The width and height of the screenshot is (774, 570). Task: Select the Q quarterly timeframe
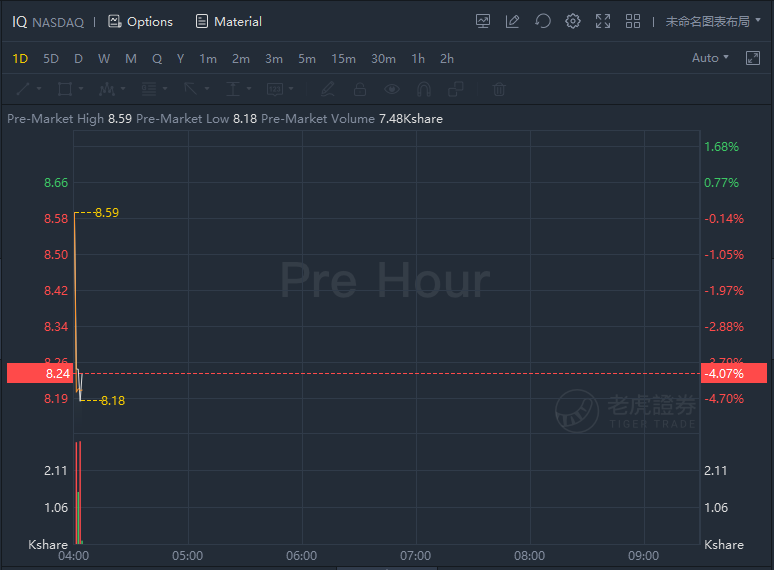point(157,59)
